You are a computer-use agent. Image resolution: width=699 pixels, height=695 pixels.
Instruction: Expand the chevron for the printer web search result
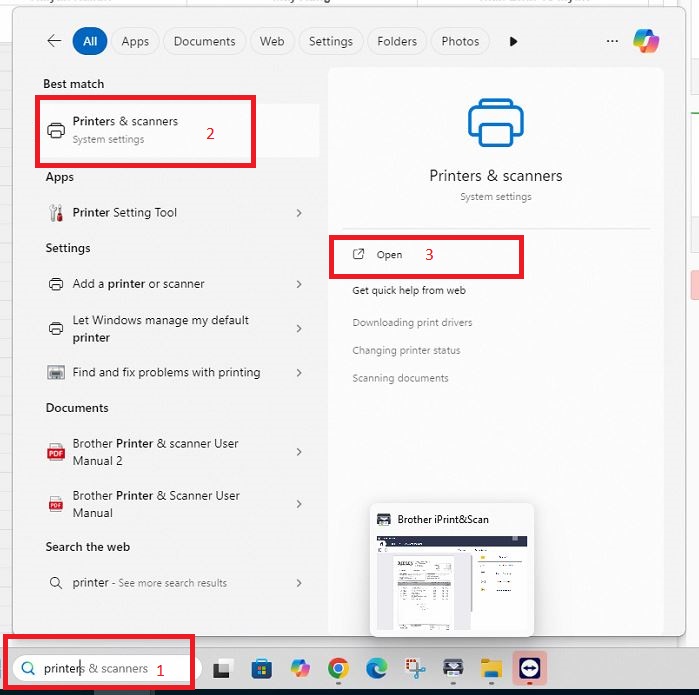pos(299,583)
